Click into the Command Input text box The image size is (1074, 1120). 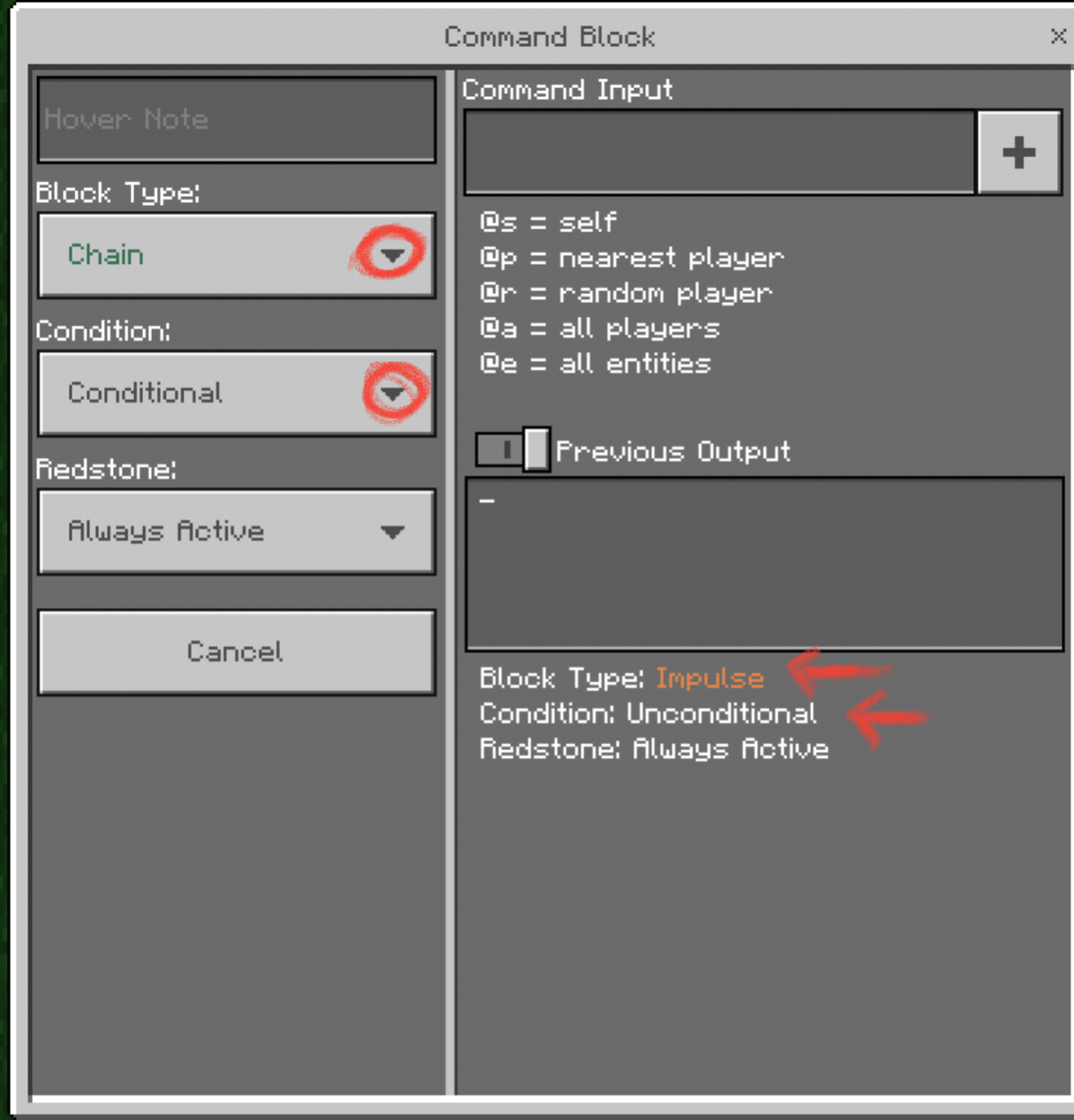pos(719,152)
